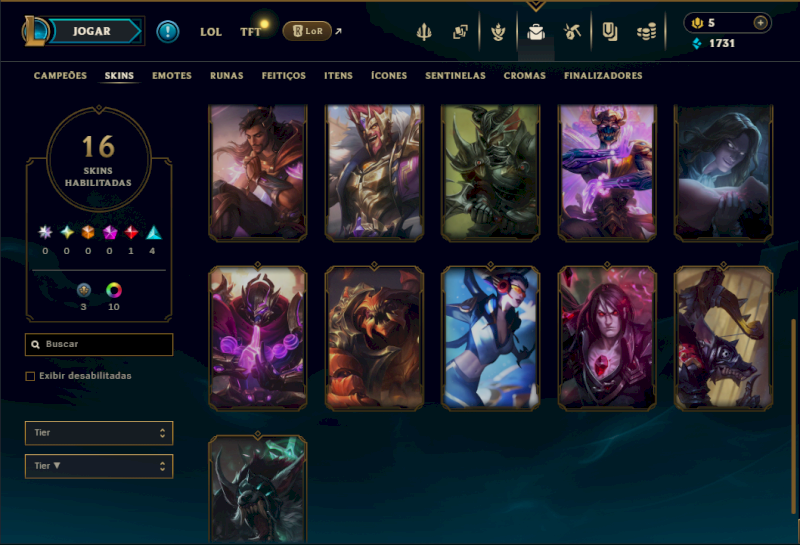Add RP with the plus icon

point(760,23)
